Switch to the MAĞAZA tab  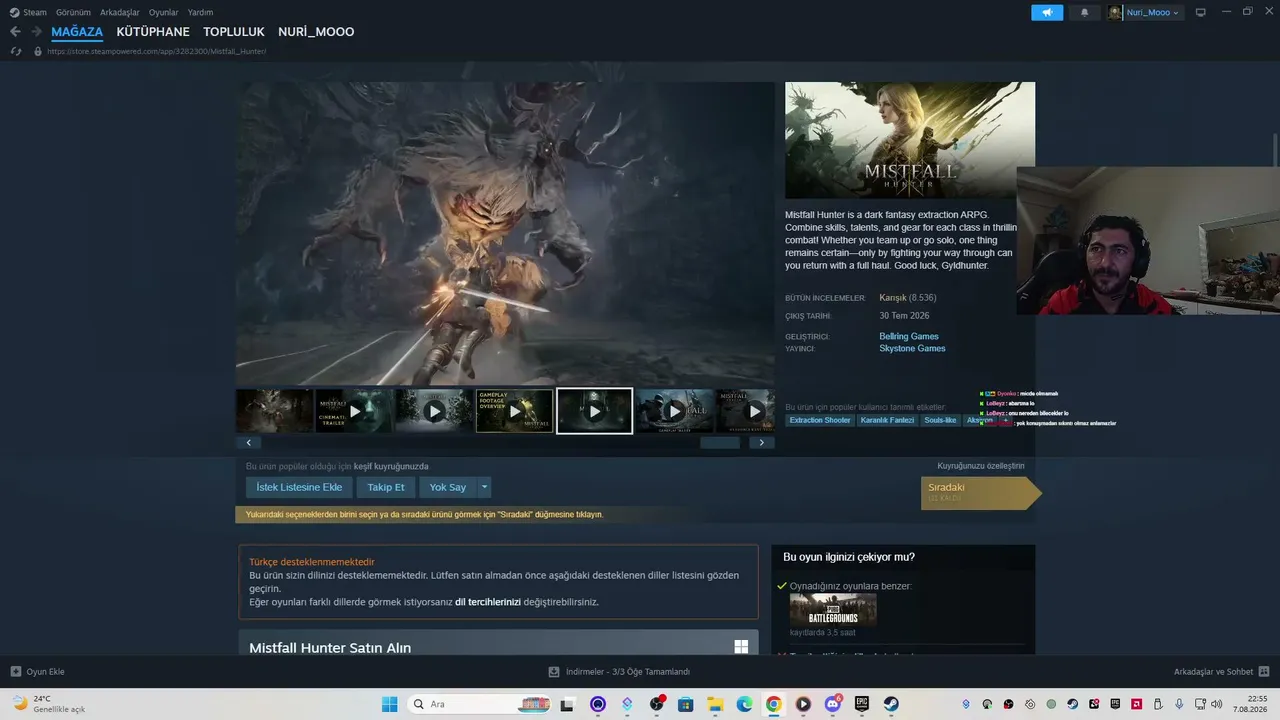pos(77,32)
